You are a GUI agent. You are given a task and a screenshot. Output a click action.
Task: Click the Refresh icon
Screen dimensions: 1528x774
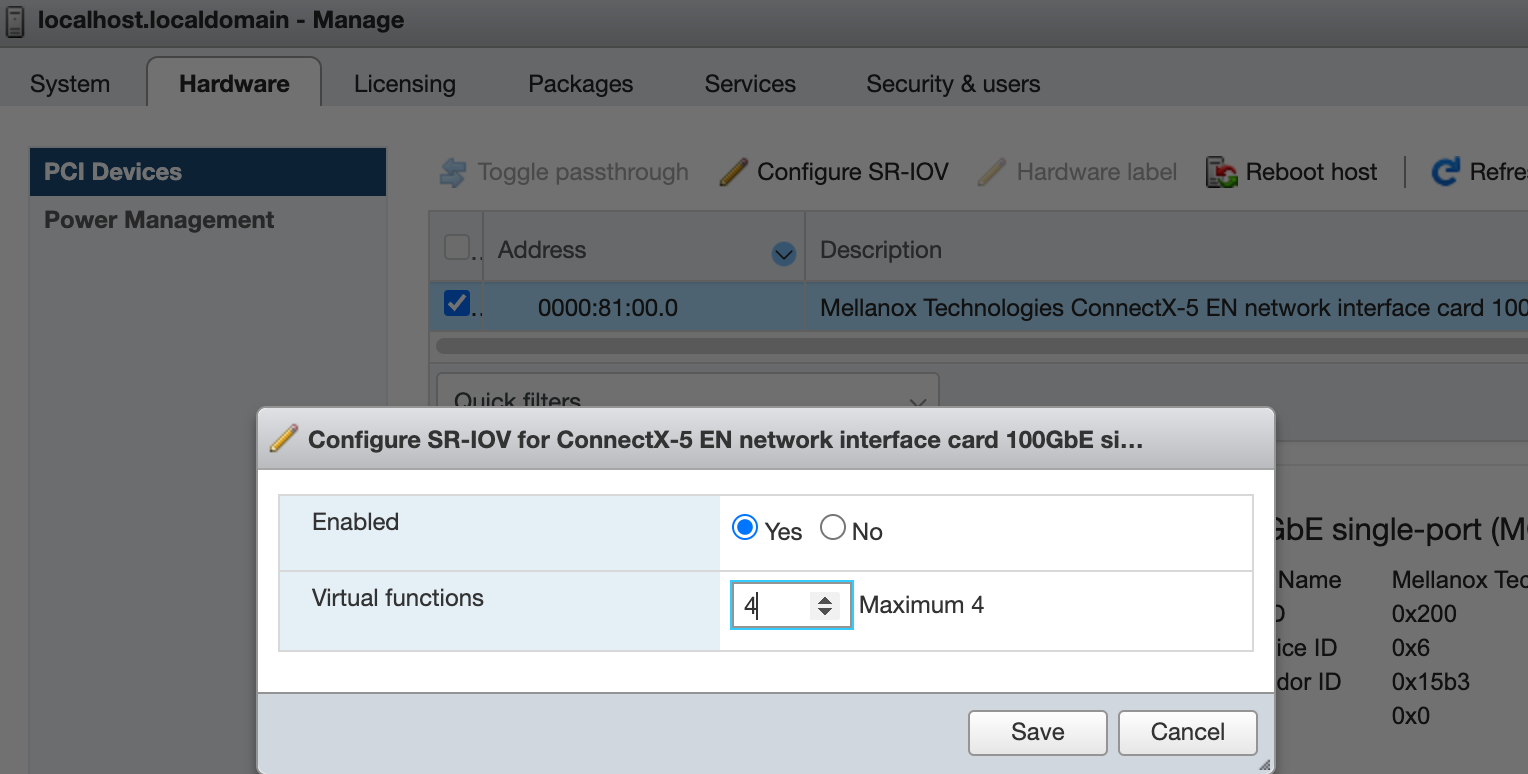pos(1445,171)
